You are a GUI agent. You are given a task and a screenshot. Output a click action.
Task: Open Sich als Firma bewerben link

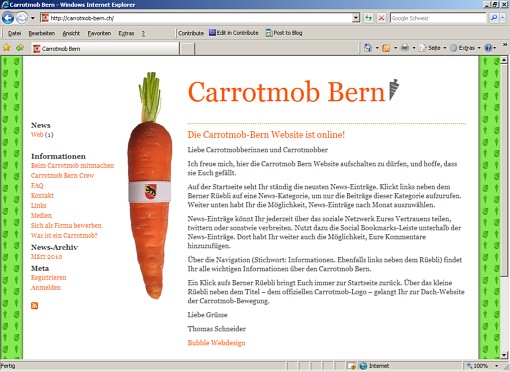[66, 225]
